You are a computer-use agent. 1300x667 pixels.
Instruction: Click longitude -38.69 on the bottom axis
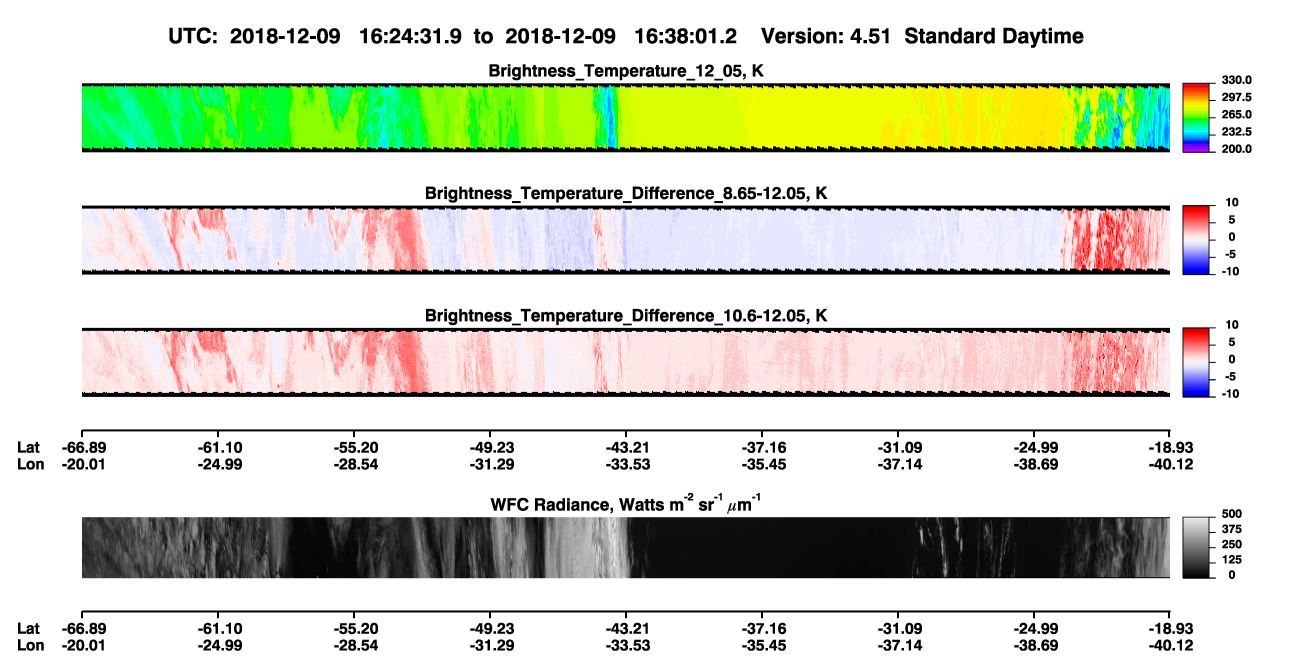point(1034,645)
